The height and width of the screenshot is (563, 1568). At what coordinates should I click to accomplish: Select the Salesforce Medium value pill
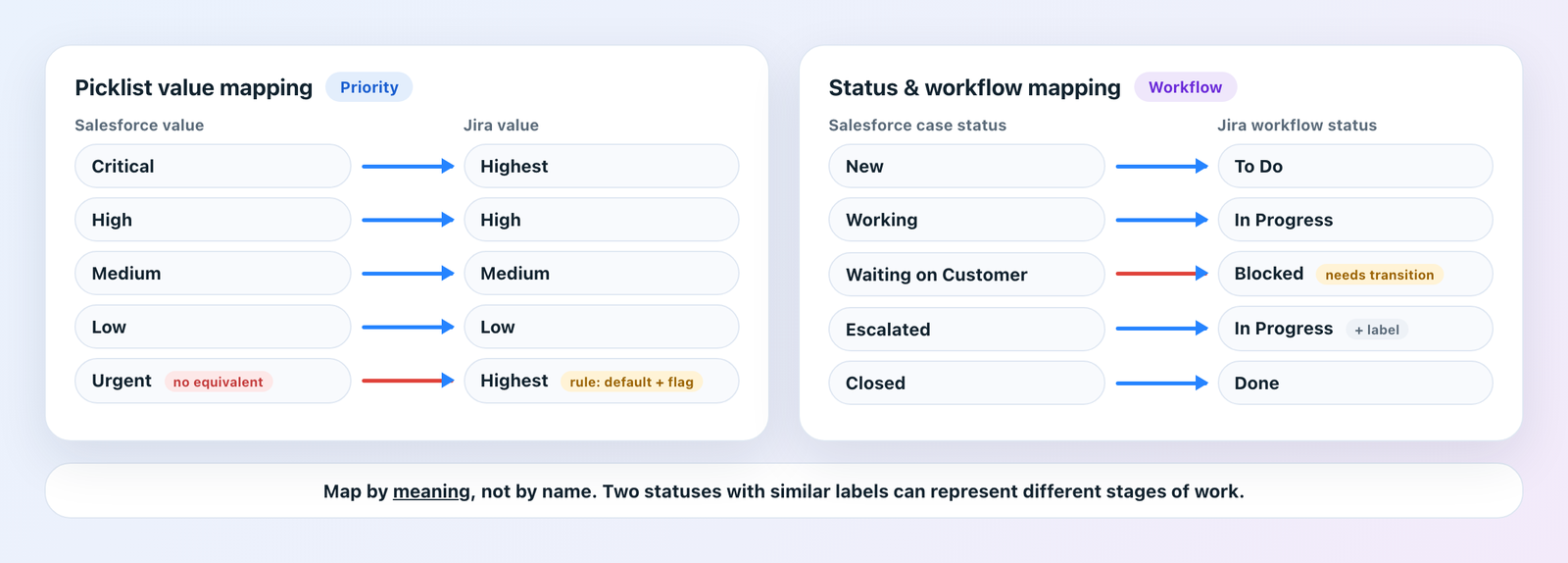tap(213, 274)
